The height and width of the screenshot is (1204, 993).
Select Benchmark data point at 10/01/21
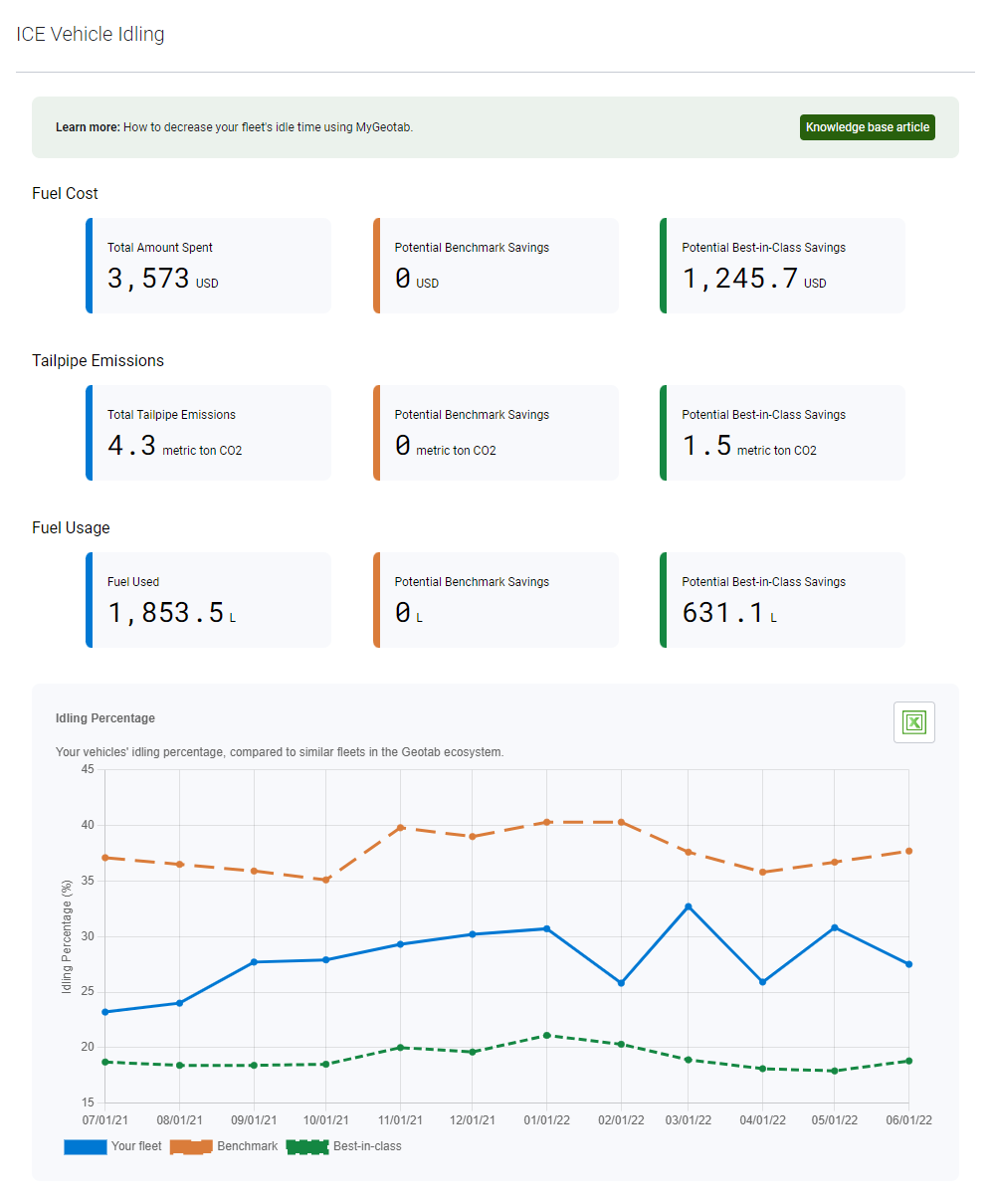click(325, 880)
